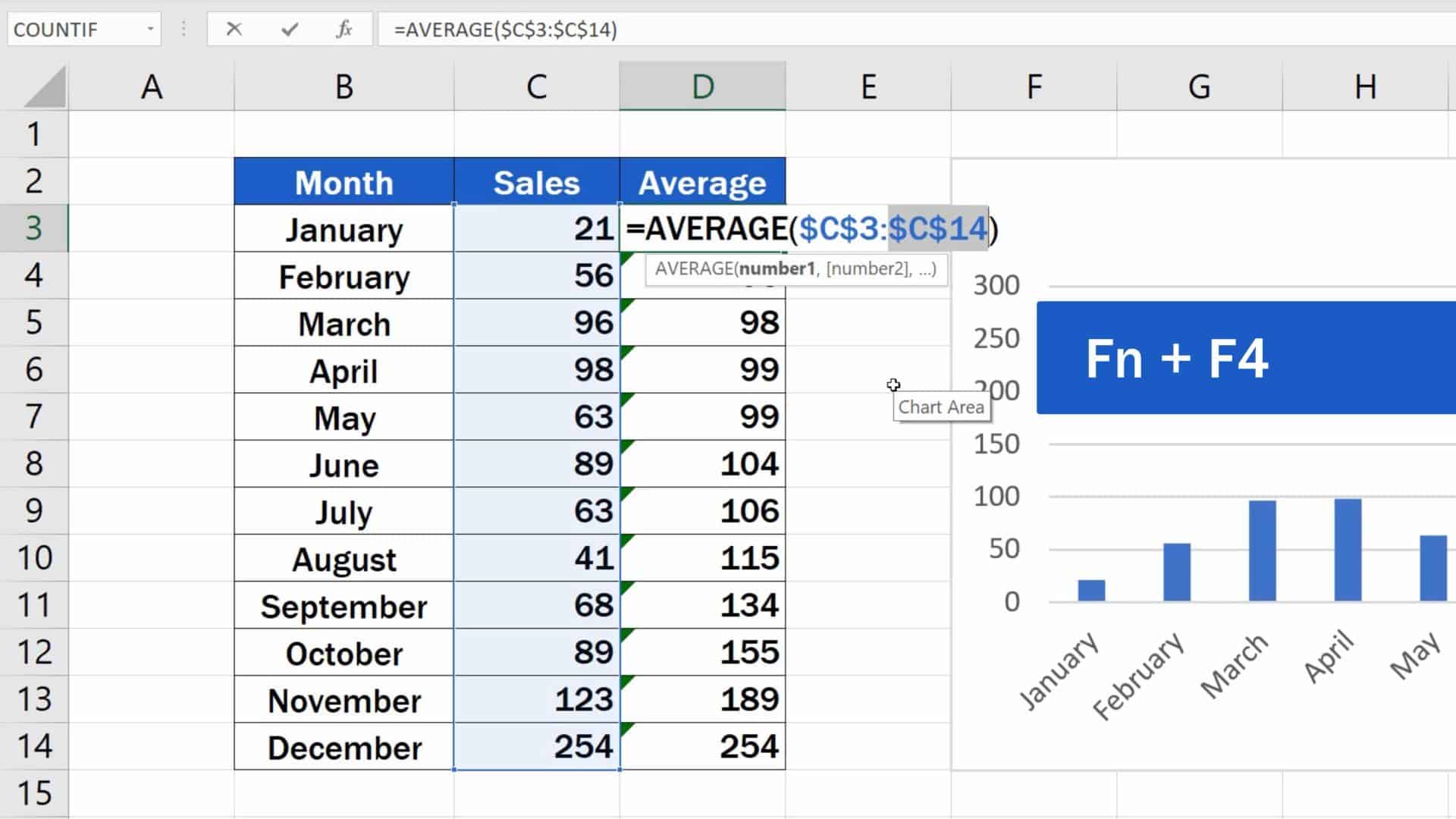Image resolution: width=1456 pixels, height=819 pixels.
Task: Expand the Name Box dropdown arrow
Action: 150,30
